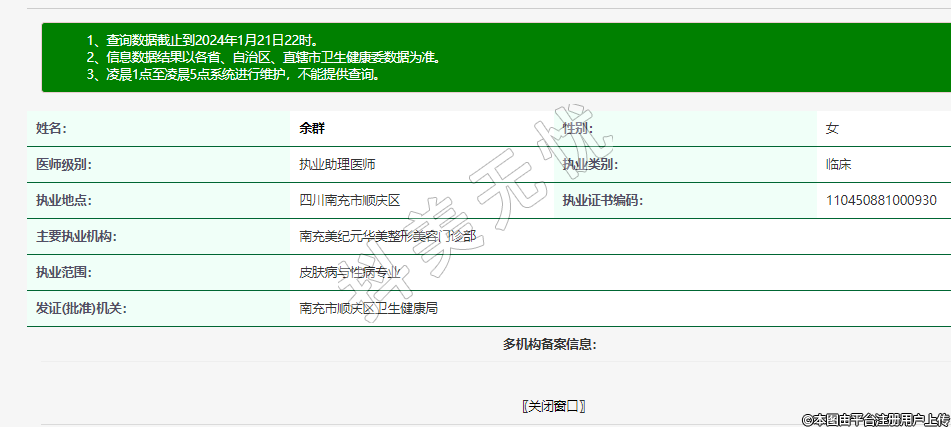The image size is (951, 427).
Task: Click the 执业地点 label
Action: pos(64,200)
